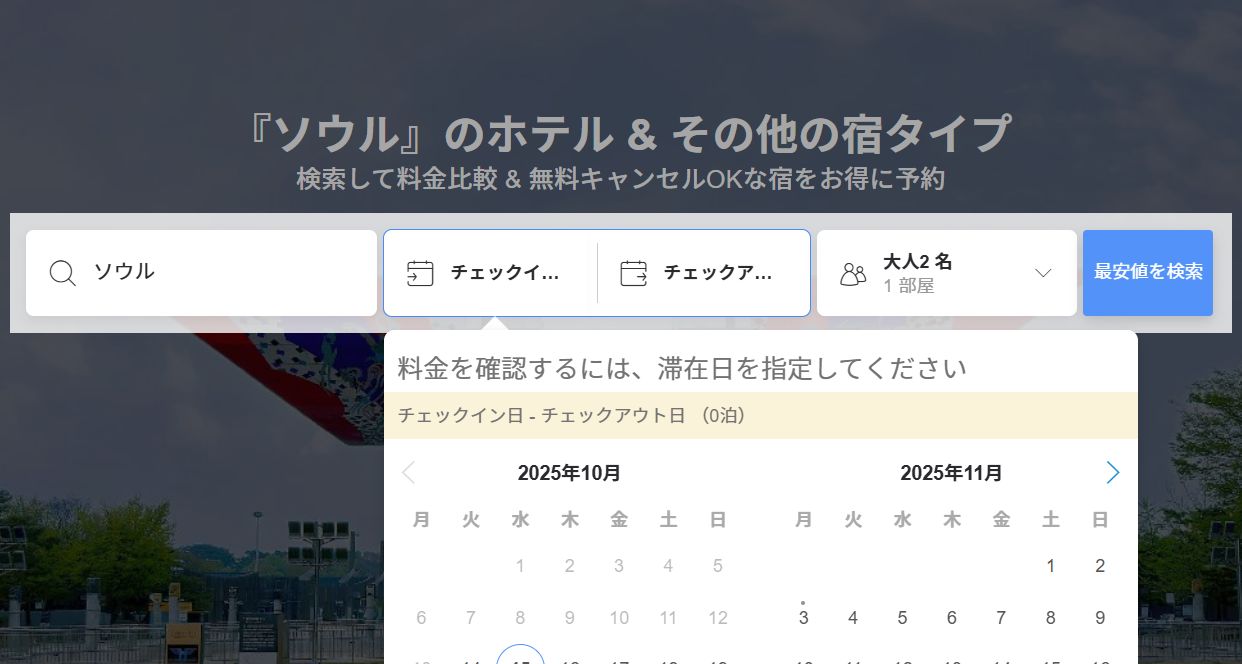Click the check-in calendar icon

420,273
